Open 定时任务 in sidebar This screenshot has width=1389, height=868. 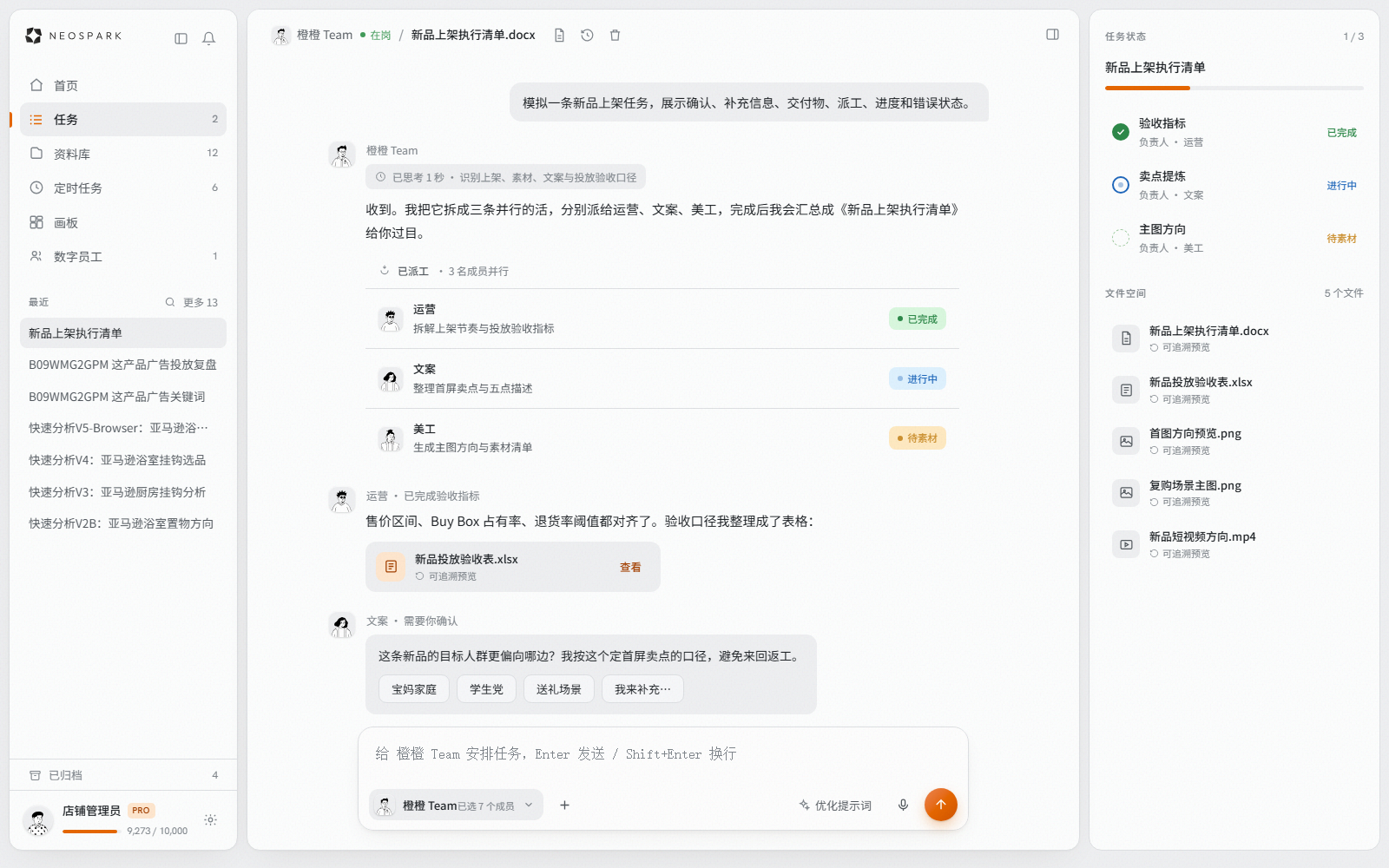[x=123, y=187]
